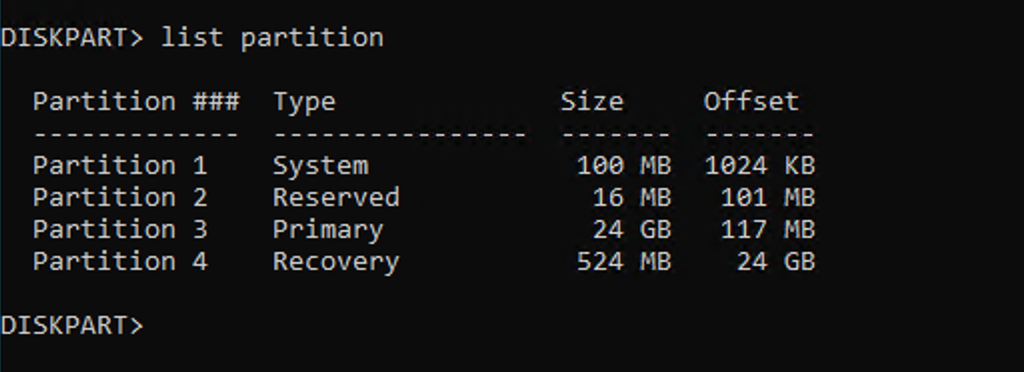The height and width of the screenshot is (372, 1024).
Task: Click the 'Partition 3' row label
Action: point(120,229)
